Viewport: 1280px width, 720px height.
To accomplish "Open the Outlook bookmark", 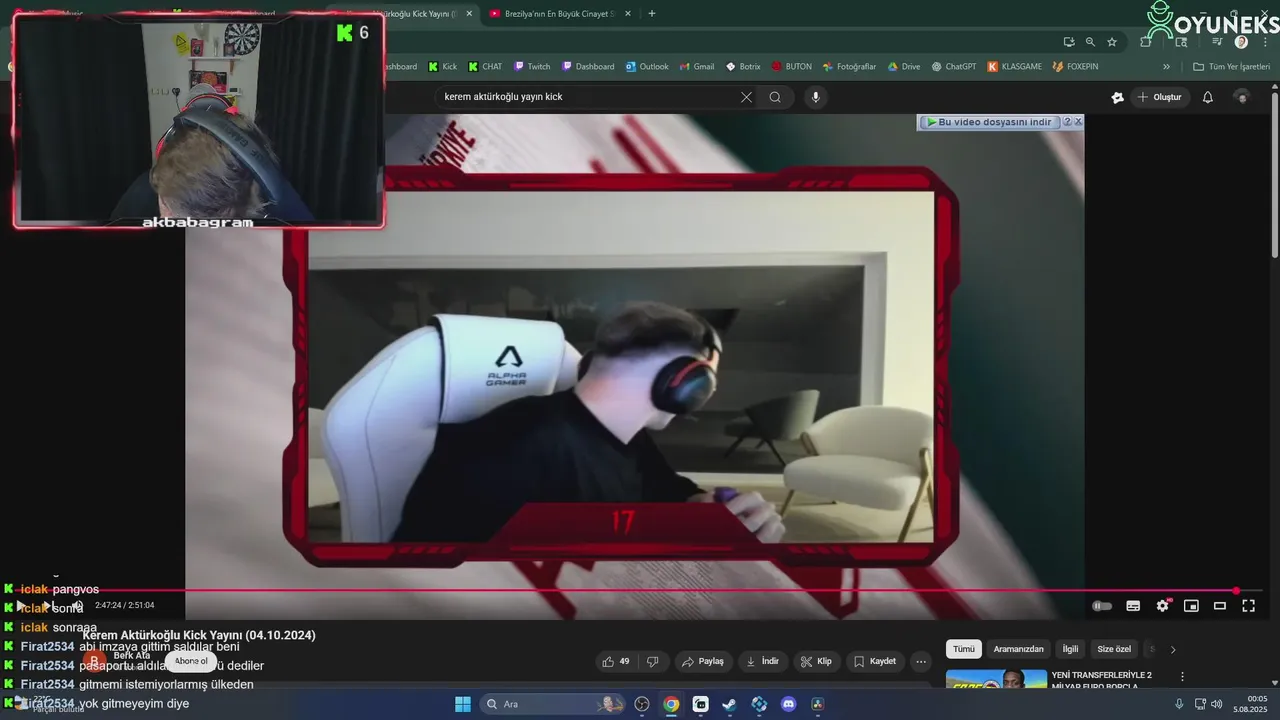I will point(647,67).
